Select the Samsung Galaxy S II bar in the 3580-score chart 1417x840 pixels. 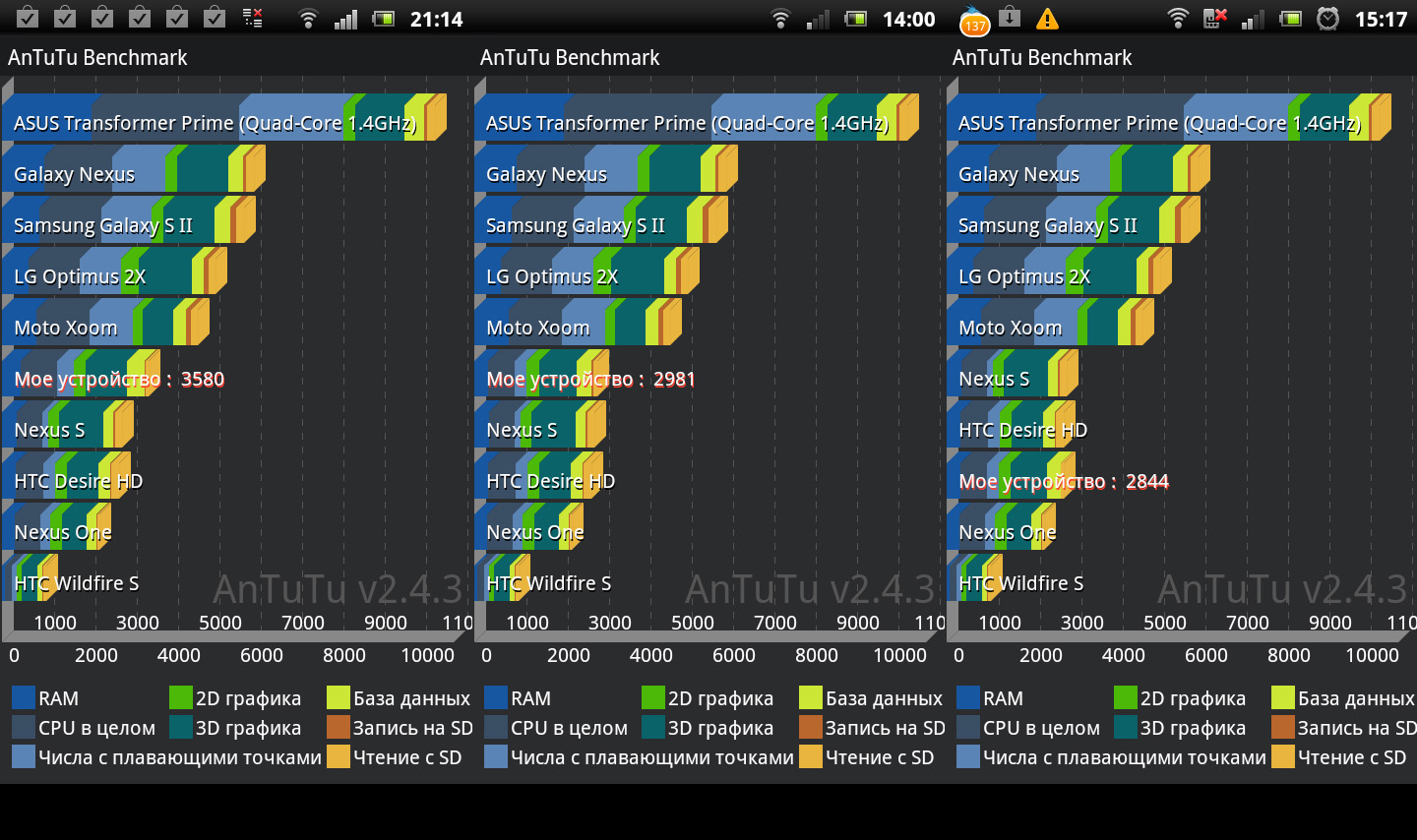pyautogui.click(x=129, y=220)
